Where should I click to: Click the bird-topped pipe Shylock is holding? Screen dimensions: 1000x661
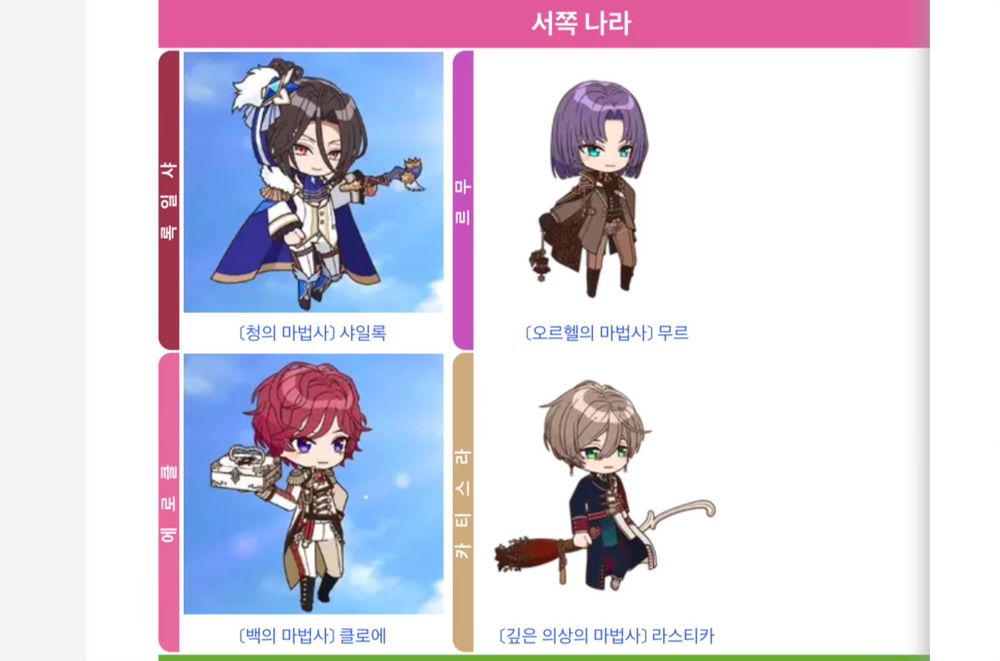click(383, 177)
